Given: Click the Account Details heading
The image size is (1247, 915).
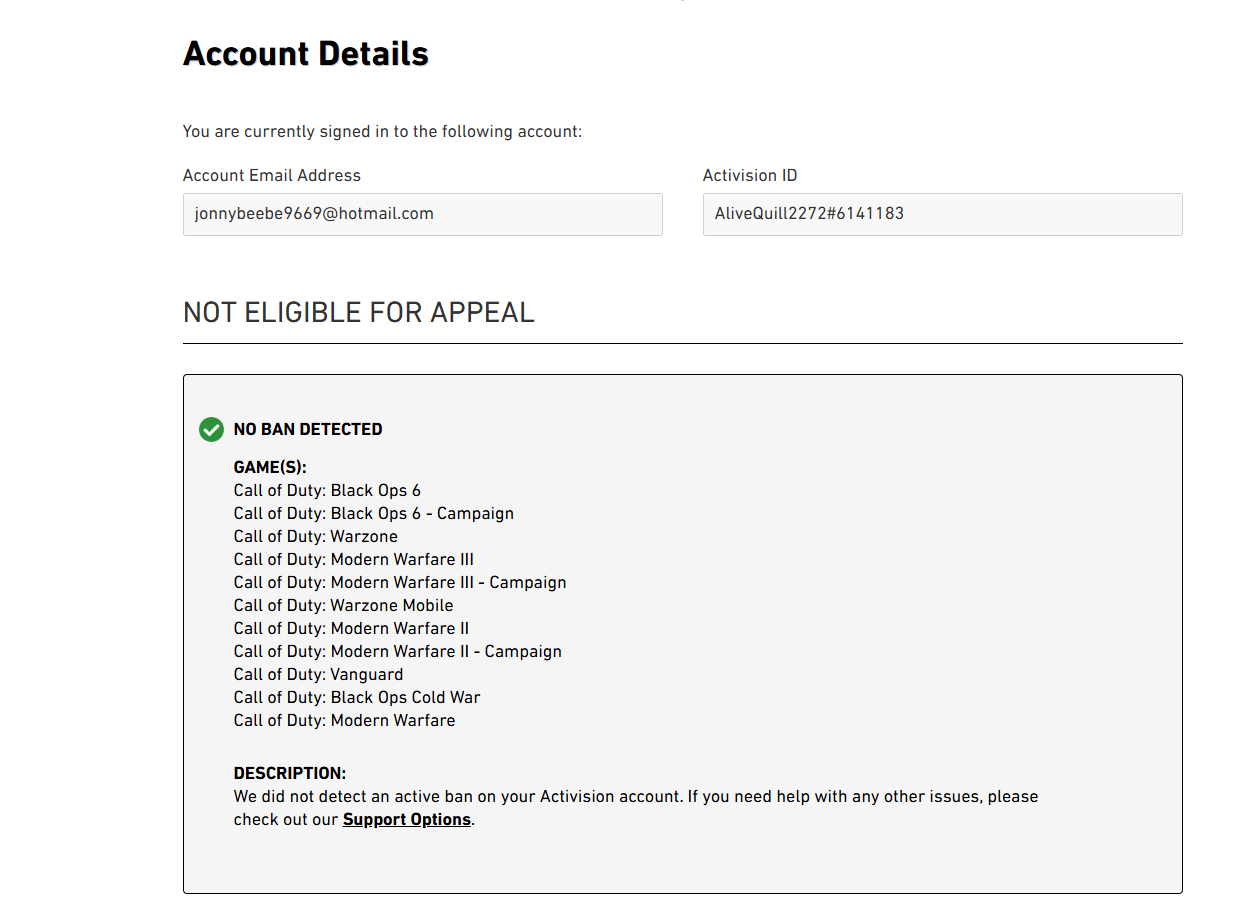Looking at the screenshot, I should pos(306,54).
